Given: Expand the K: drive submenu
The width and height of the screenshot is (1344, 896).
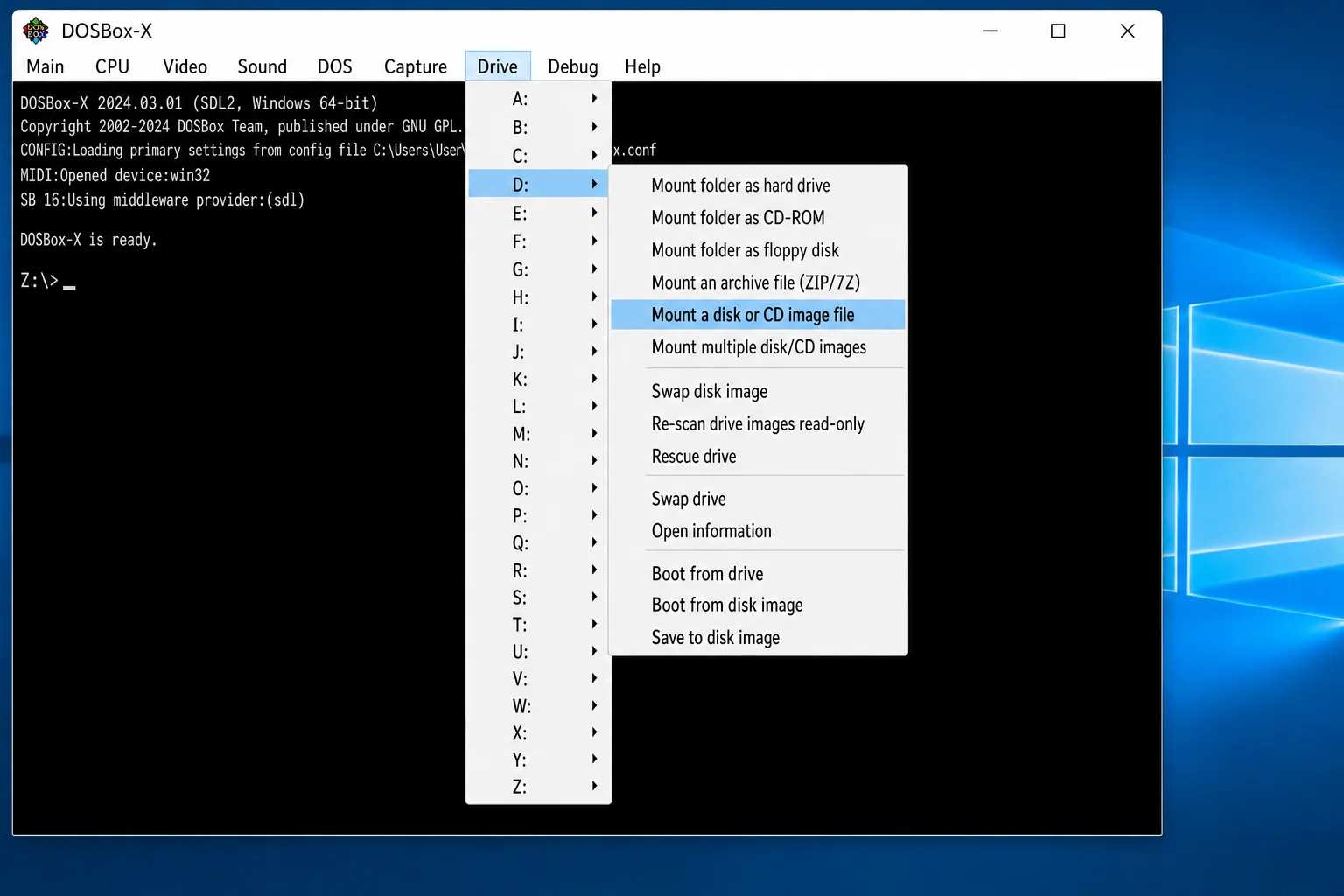Looking at the screenshot, I should [538, 379].
